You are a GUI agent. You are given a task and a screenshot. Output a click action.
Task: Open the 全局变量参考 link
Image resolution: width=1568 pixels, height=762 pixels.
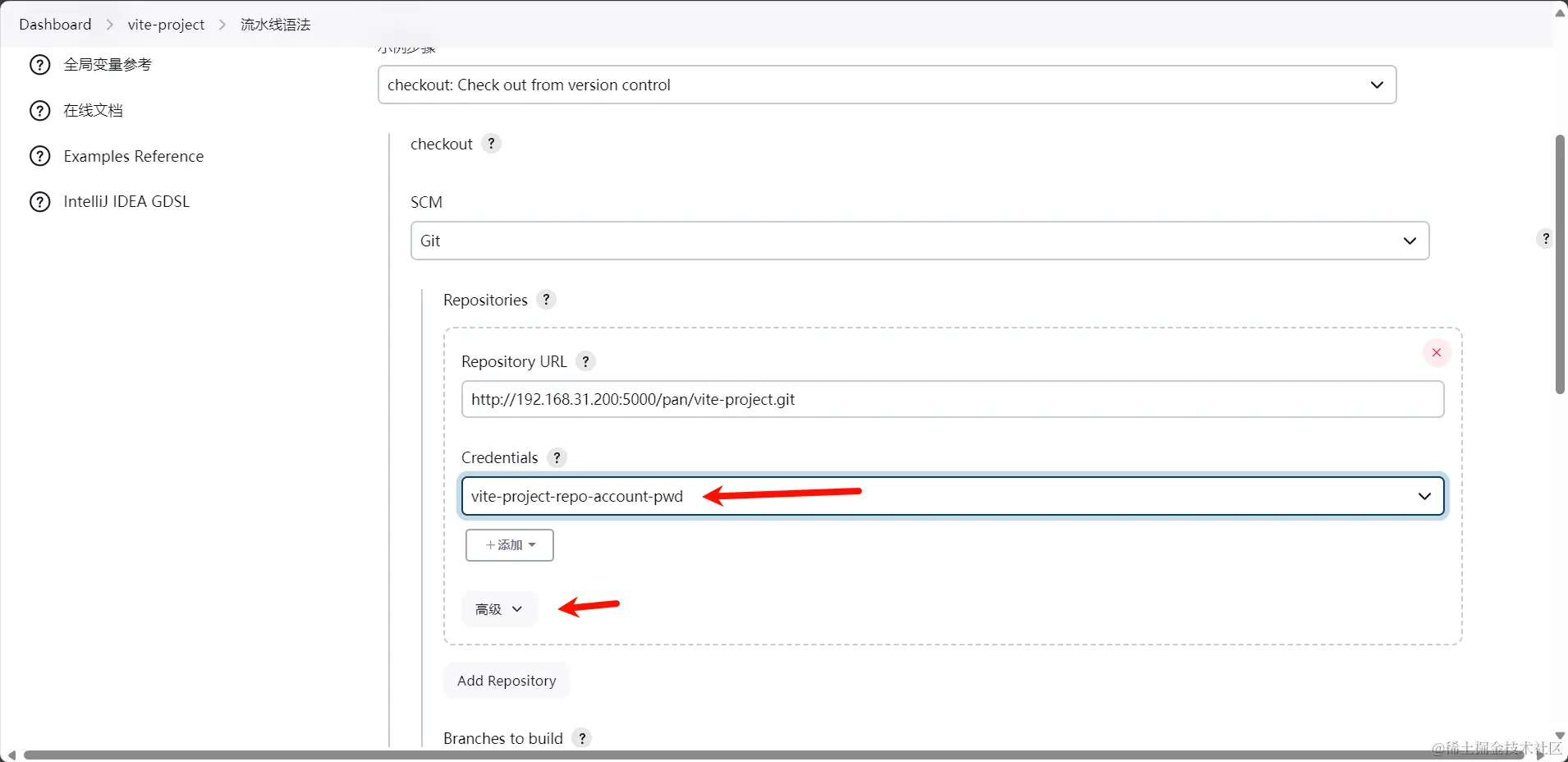[x=108, y=65]
